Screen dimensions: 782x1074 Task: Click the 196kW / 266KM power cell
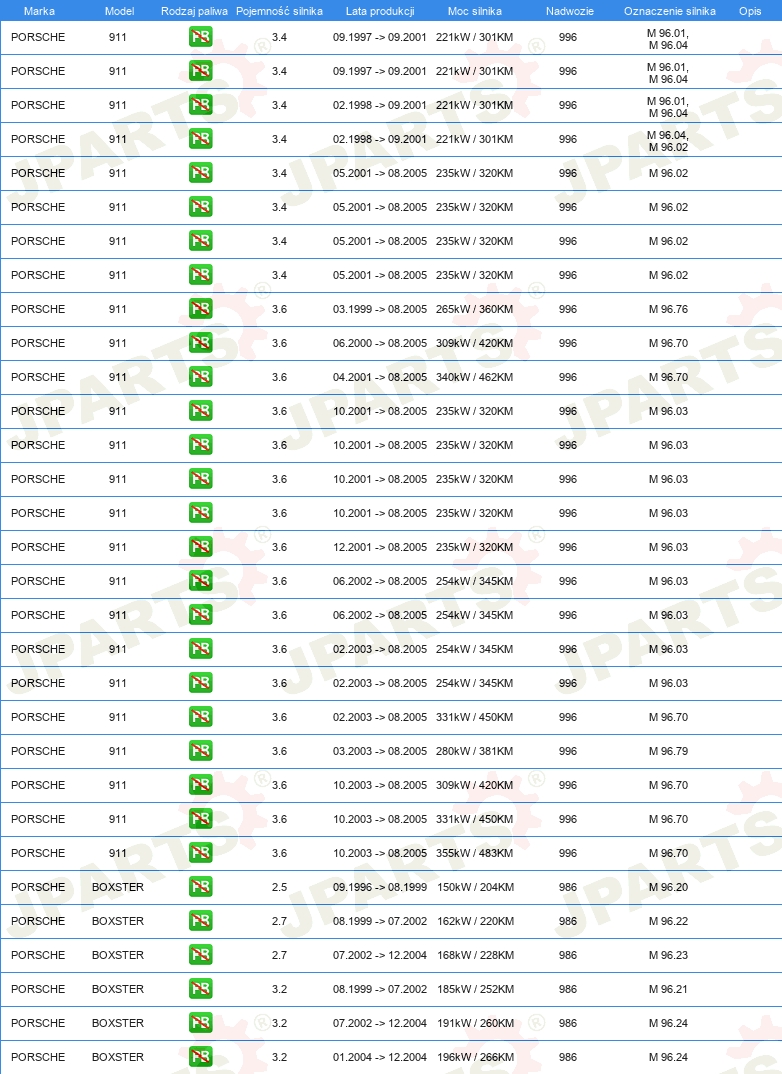coord(475,1057)
